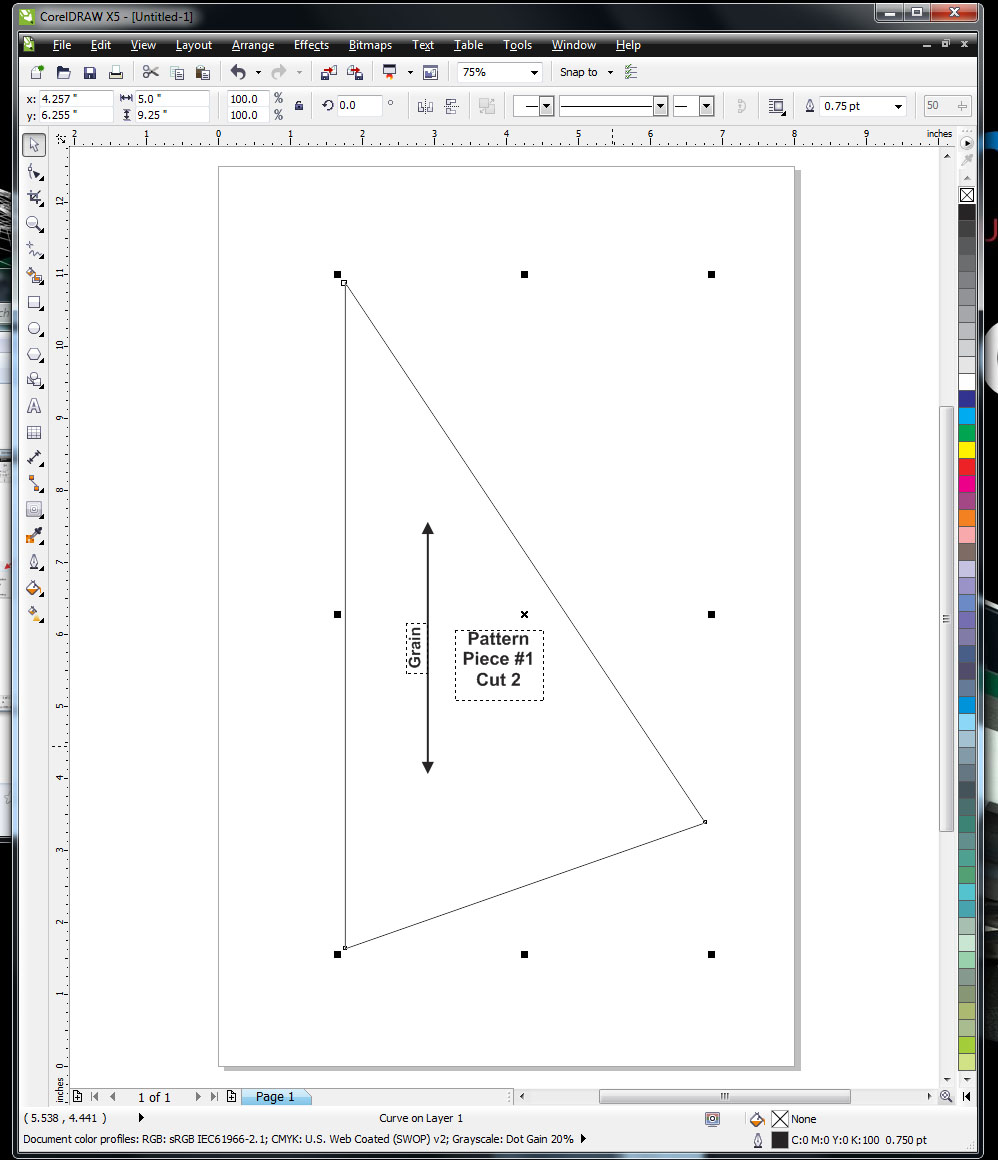Select the Eyedropper tool
Screen dimensions: 998x1160
click(x=34, y=536)
